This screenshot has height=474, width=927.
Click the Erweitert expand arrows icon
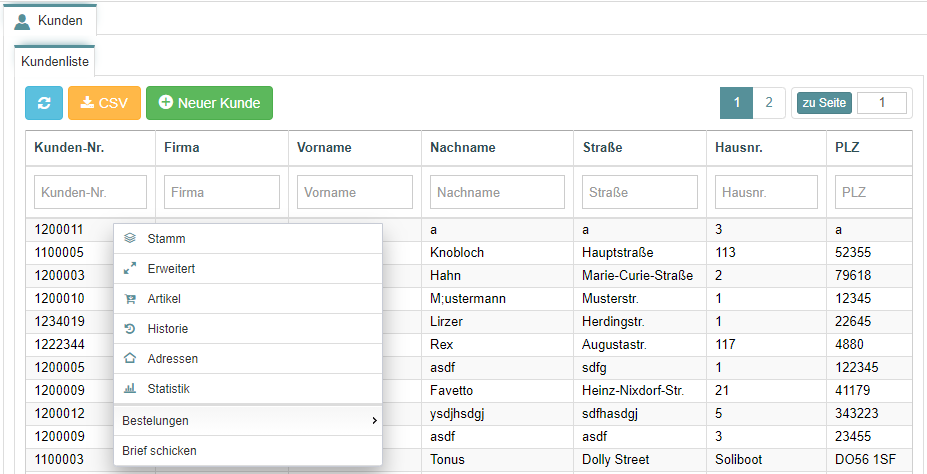pos(130,268)
